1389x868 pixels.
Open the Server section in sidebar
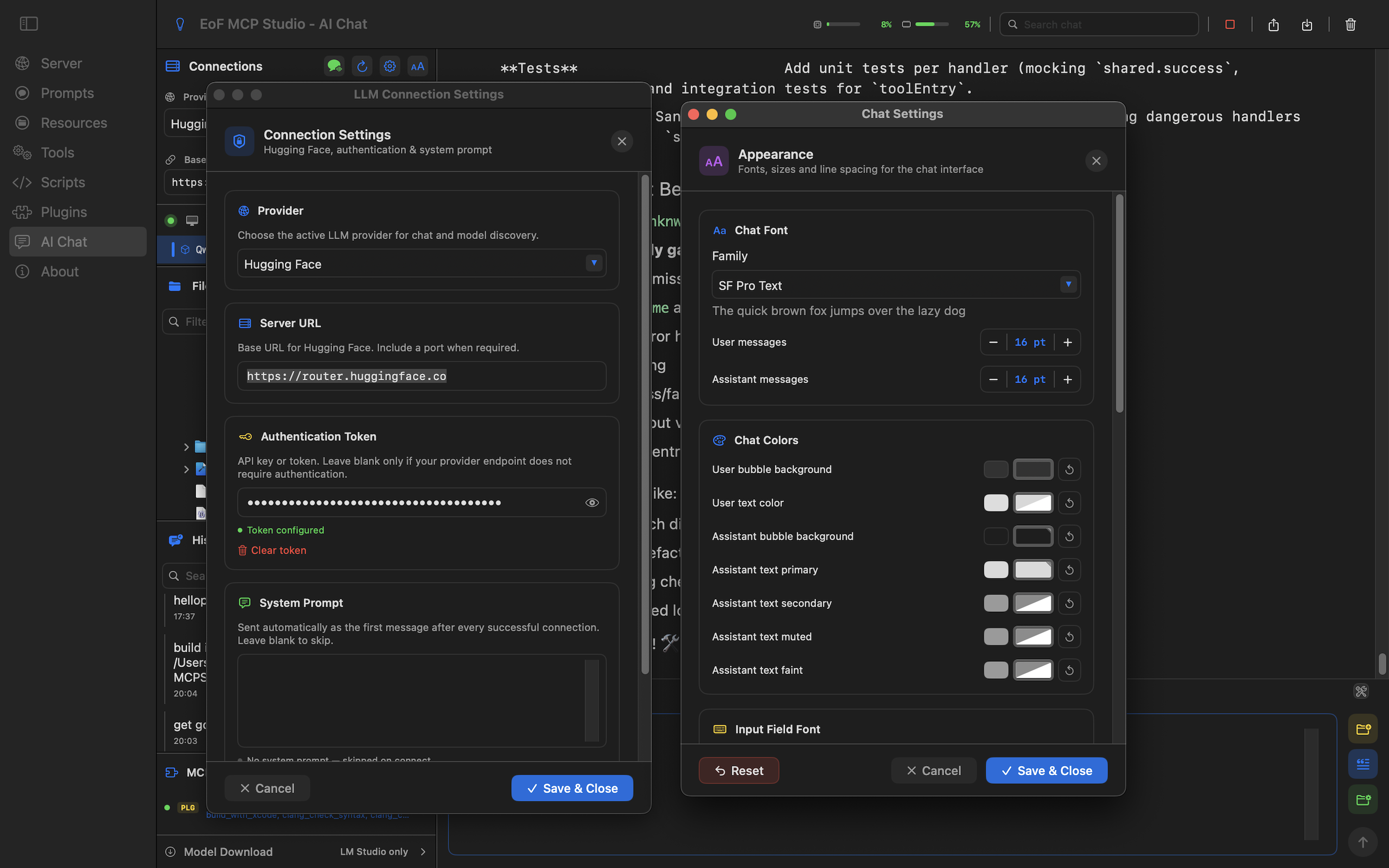click(x=78, y=63)
